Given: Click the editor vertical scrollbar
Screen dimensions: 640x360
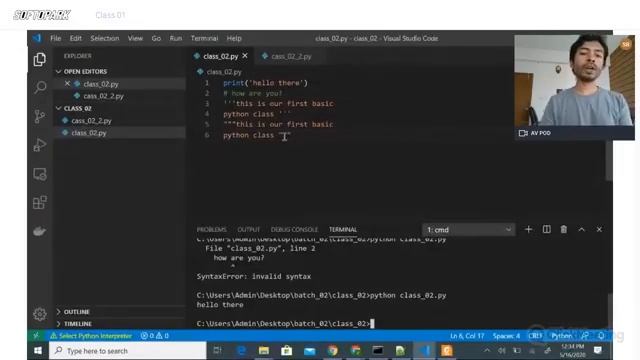Looking at the screenshot, I should [609, 160].
